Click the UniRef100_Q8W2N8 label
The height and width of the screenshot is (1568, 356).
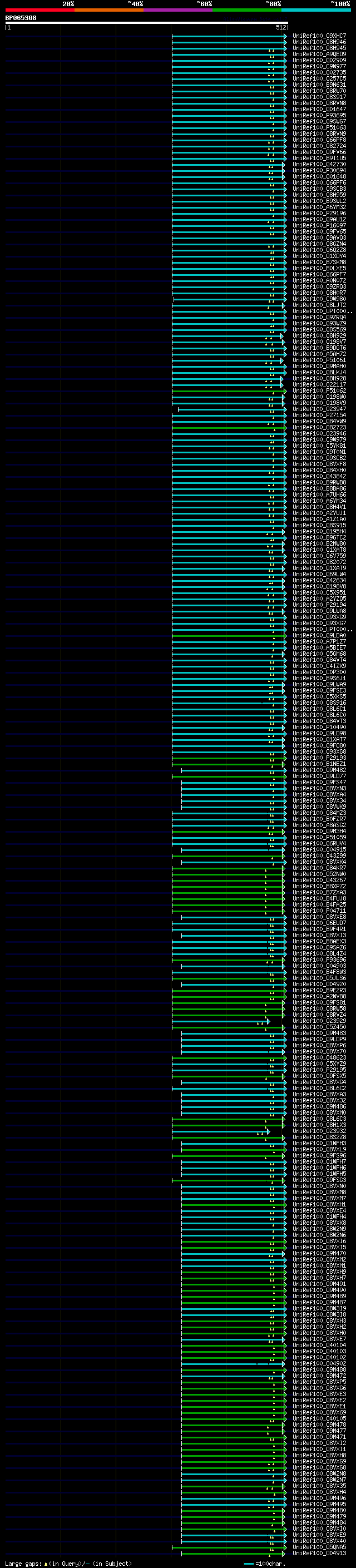tap(319, 1473)
